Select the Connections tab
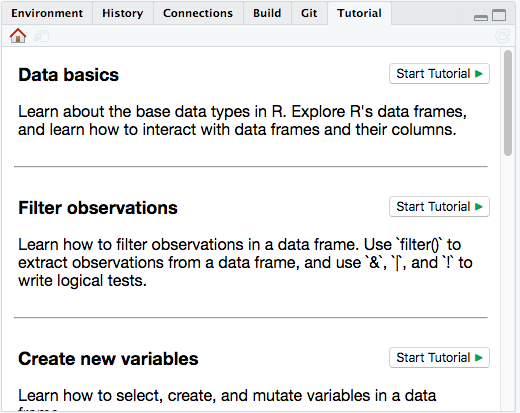This screenshot has width=520, height=413. point(198,13)
